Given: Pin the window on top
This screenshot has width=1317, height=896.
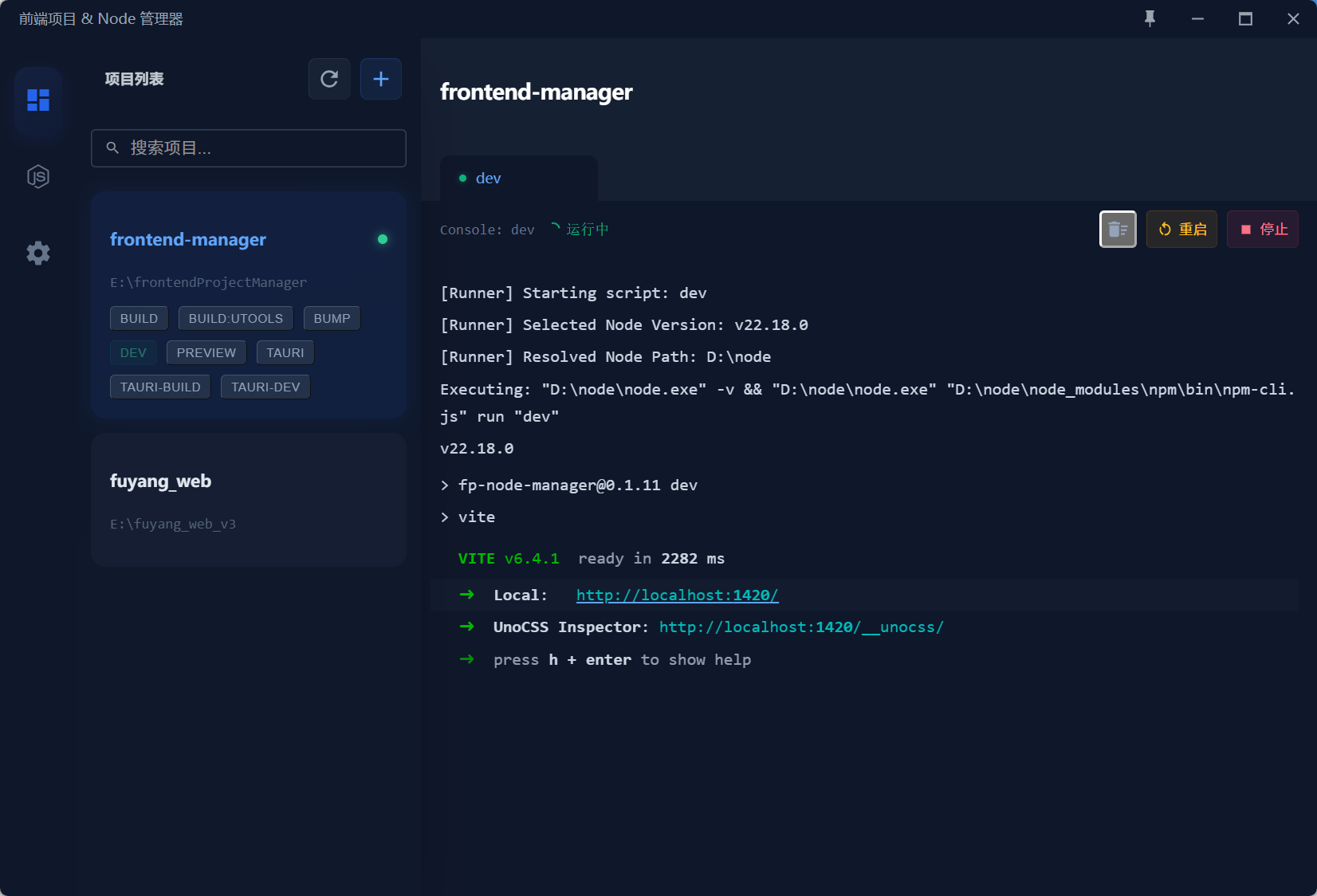Looking at the screenshot, I should (x=1150, y=18).
